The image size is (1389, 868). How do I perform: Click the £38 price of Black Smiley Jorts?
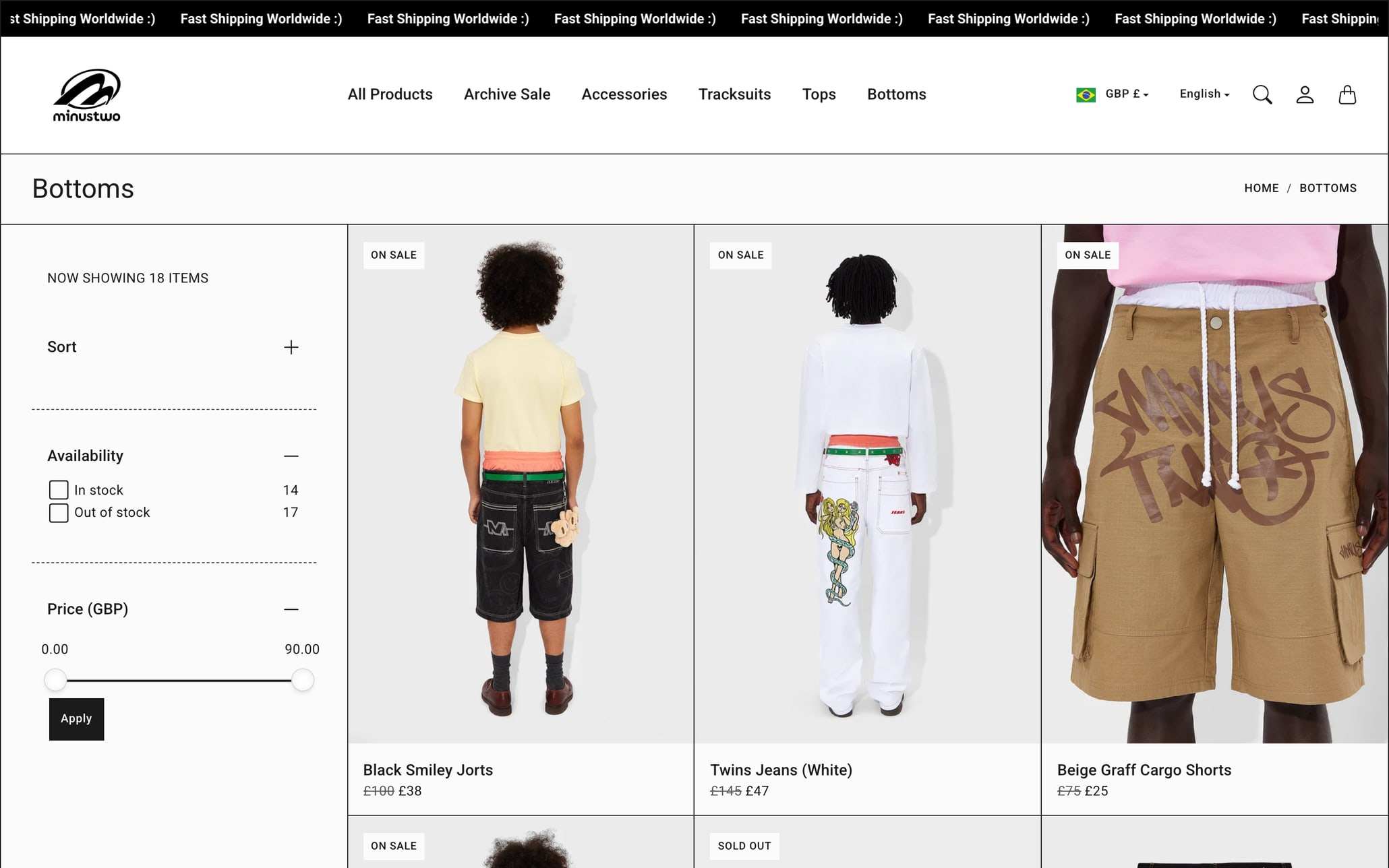[x=410, y=791]
